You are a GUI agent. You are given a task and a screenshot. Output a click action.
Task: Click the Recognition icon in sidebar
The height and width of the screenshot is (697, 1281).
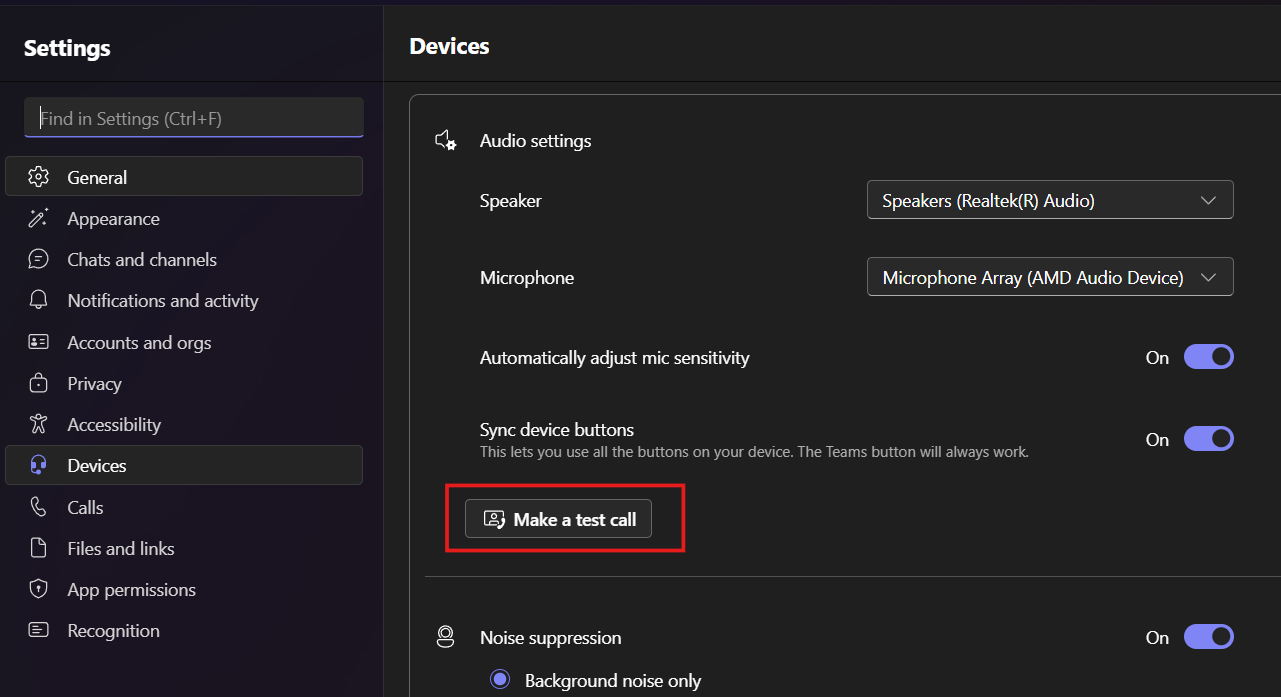pyautogui.click(x=39, y=630)
